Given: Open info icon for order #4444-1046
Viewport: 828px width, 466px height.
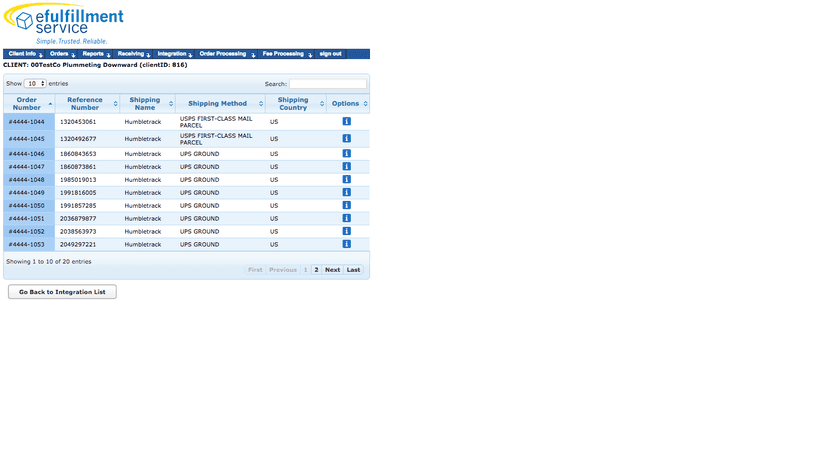Looking at the screenshot, I should pos(346,154).
